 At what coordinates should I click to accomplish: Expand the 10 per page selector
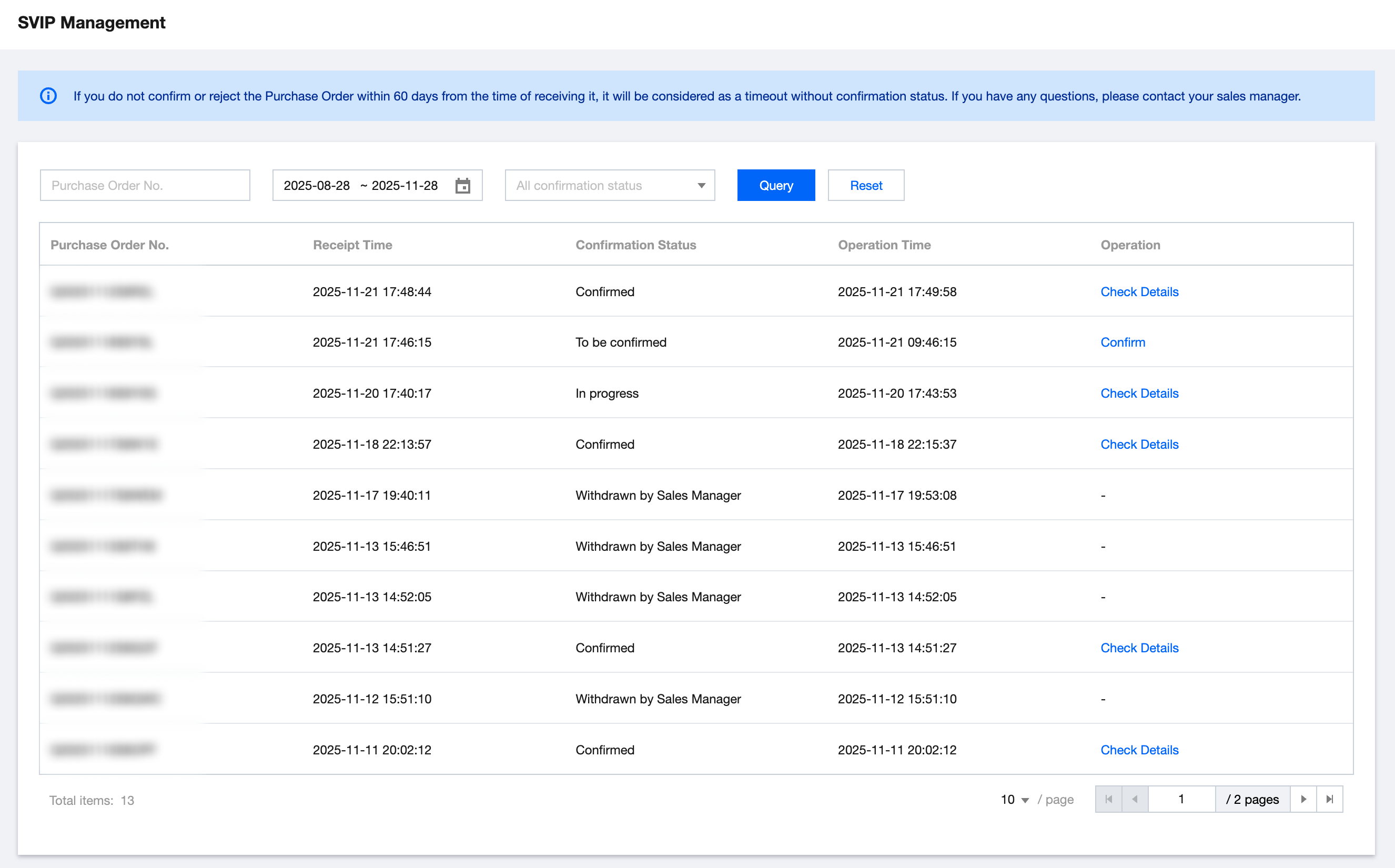[1014, 800]
